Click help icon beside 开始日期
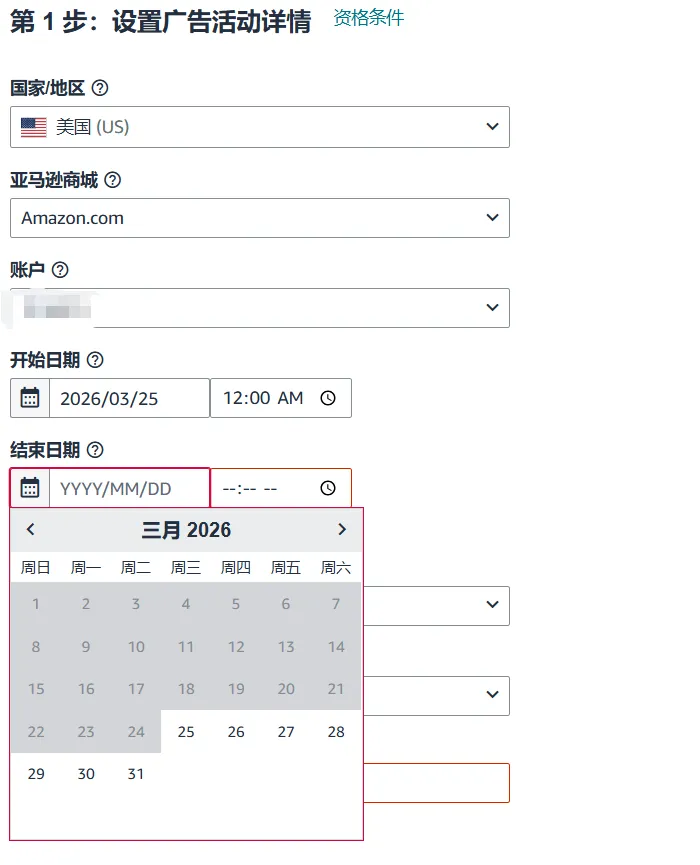The image size is (700, 865). click(95, 360)
